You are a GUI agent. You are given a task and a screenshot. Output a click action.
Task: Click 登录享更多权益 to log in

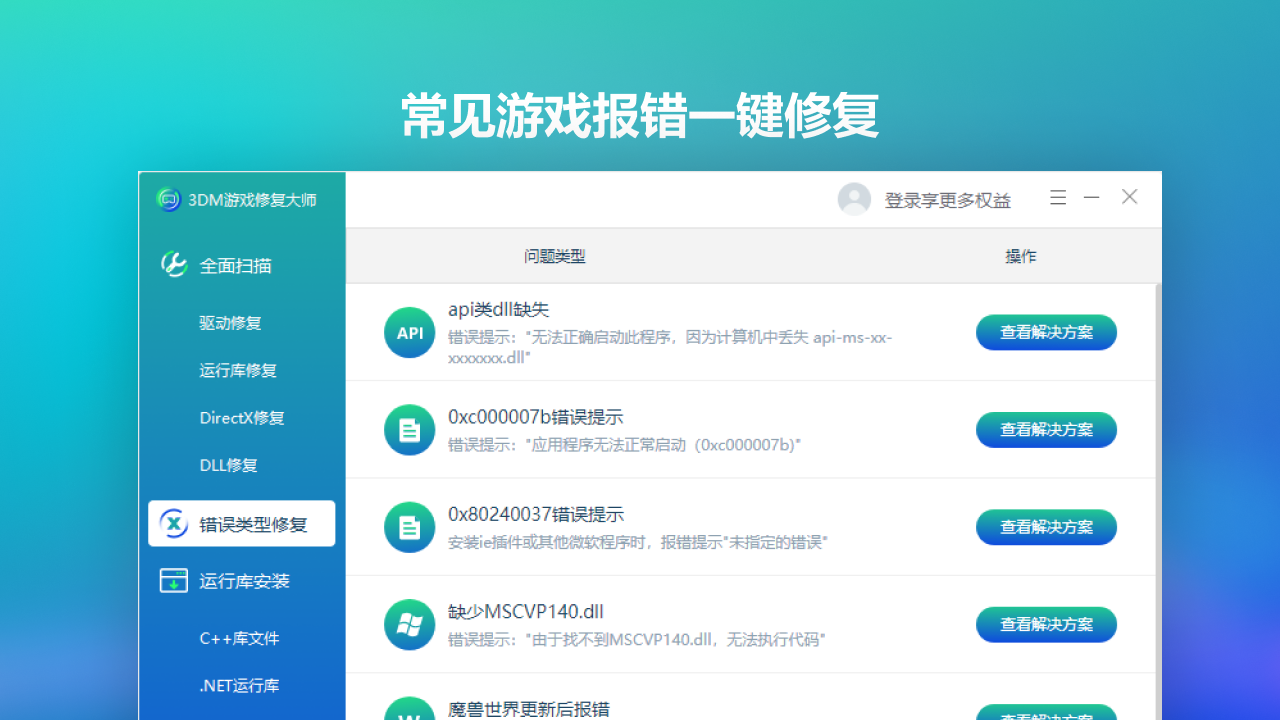pos(946,200)
